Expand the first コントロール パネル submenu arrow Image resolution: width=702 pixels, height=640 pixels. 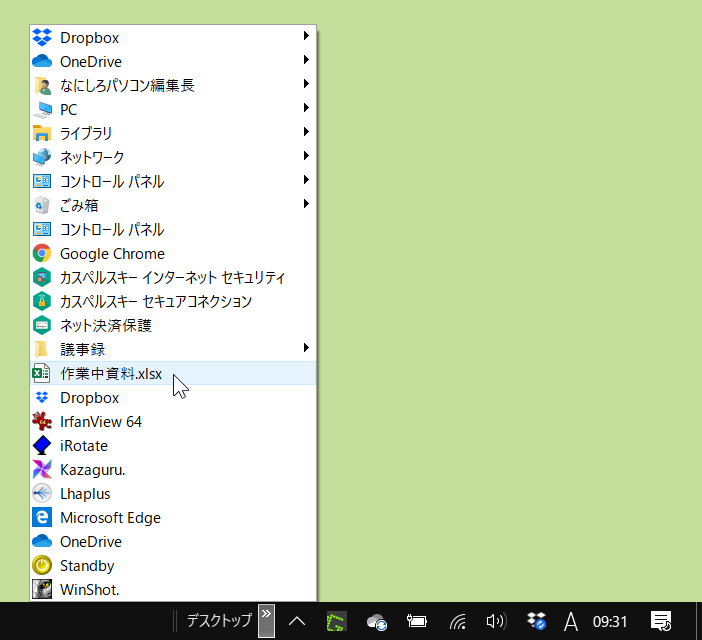pos(306,179)
